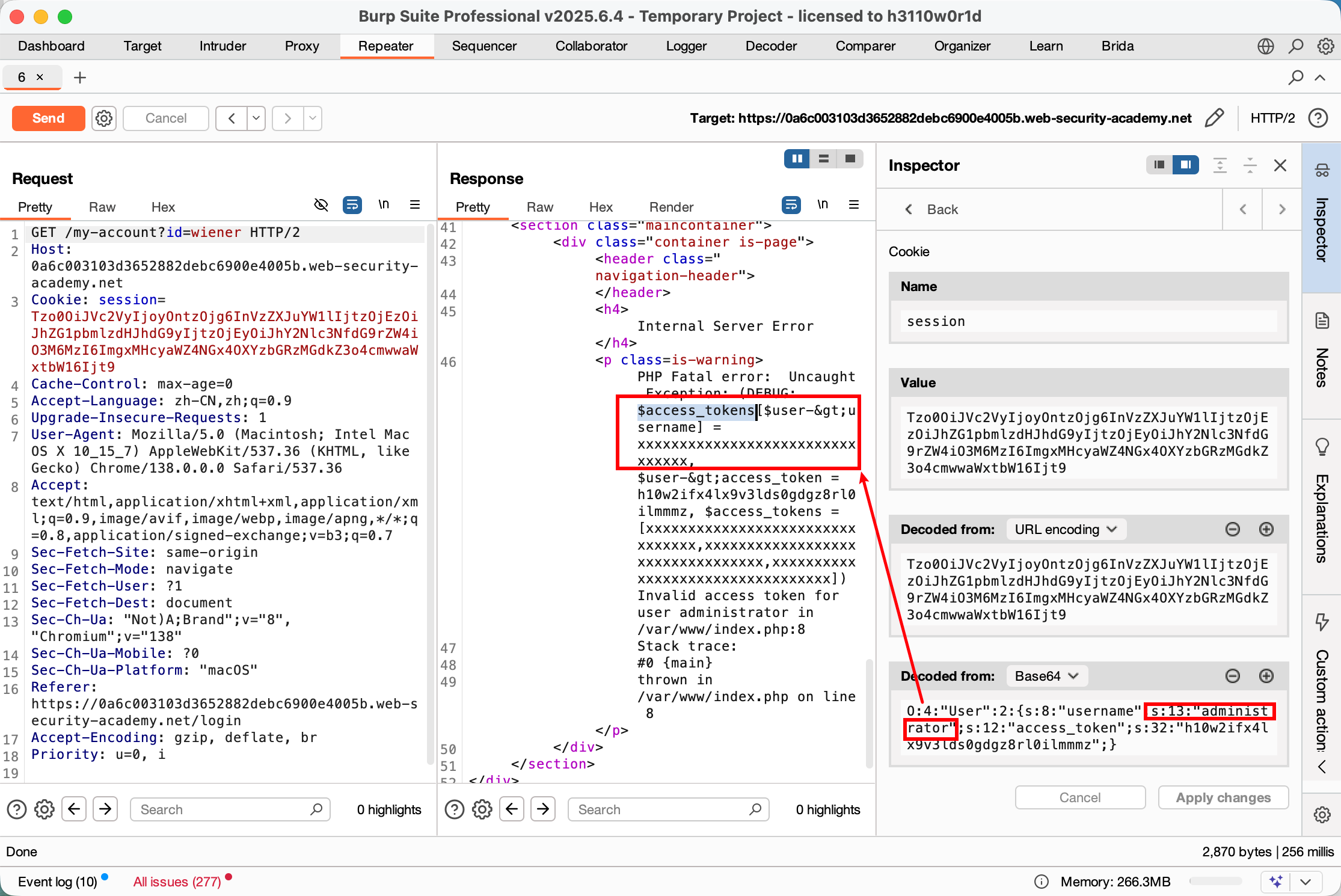Click the Send button
Image resolution: width=1341 pixels, height=896 pixels.
point(48,118)
